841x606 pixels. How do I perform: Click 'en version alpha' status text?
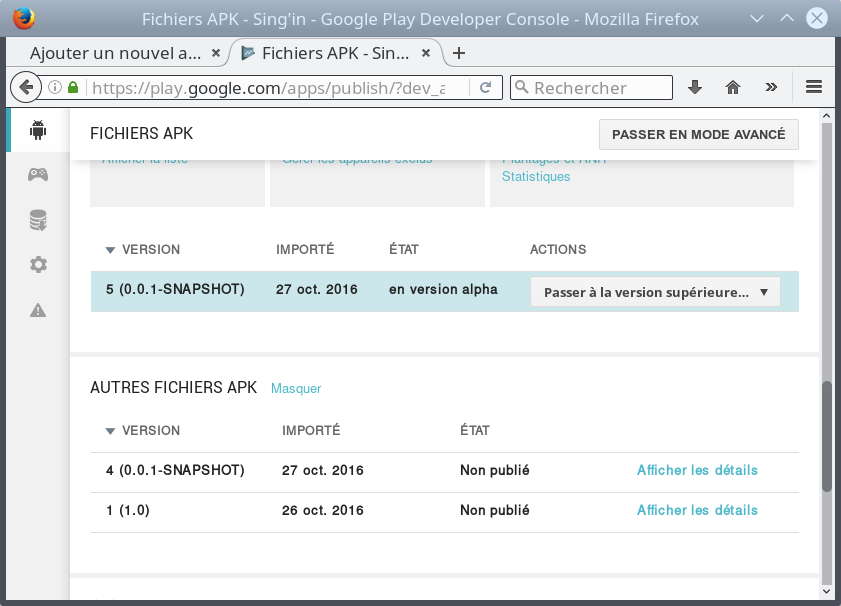[443, 290]
